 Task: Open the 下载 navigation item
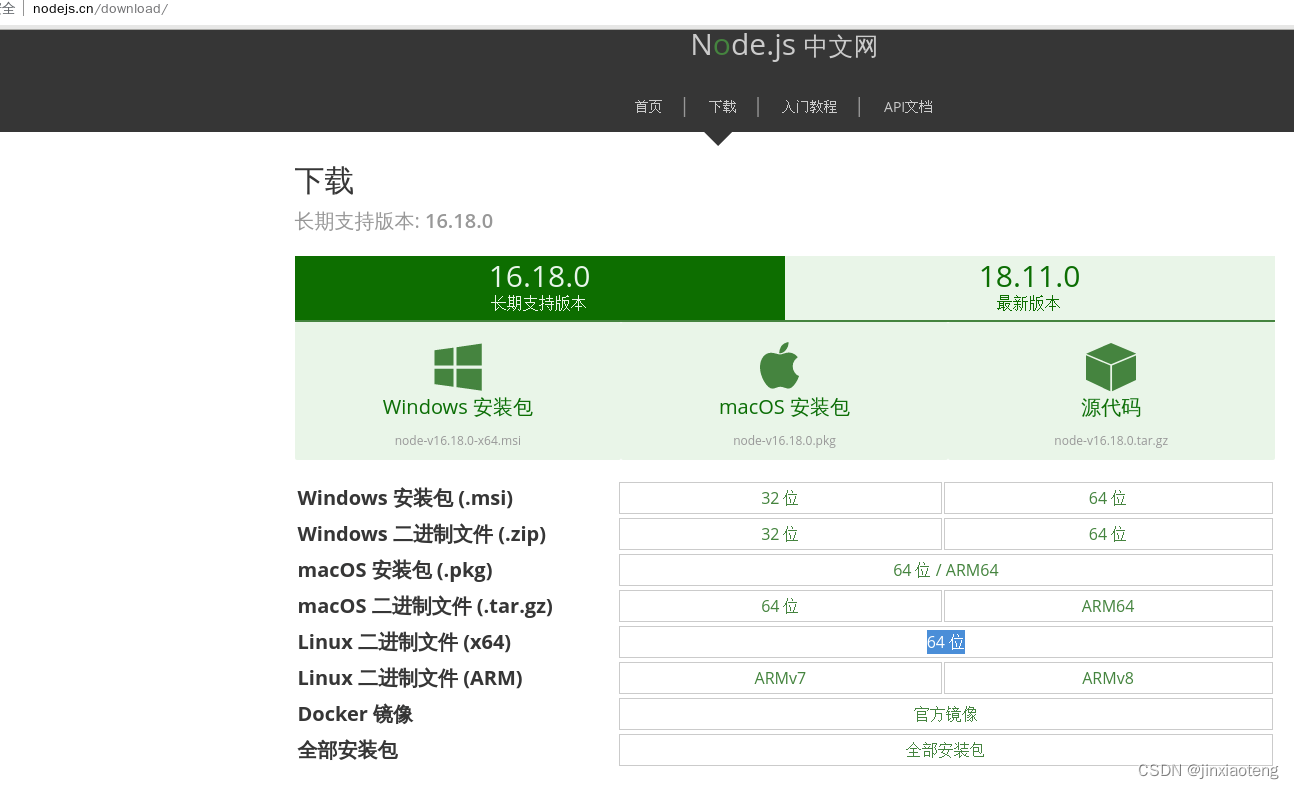722,107
